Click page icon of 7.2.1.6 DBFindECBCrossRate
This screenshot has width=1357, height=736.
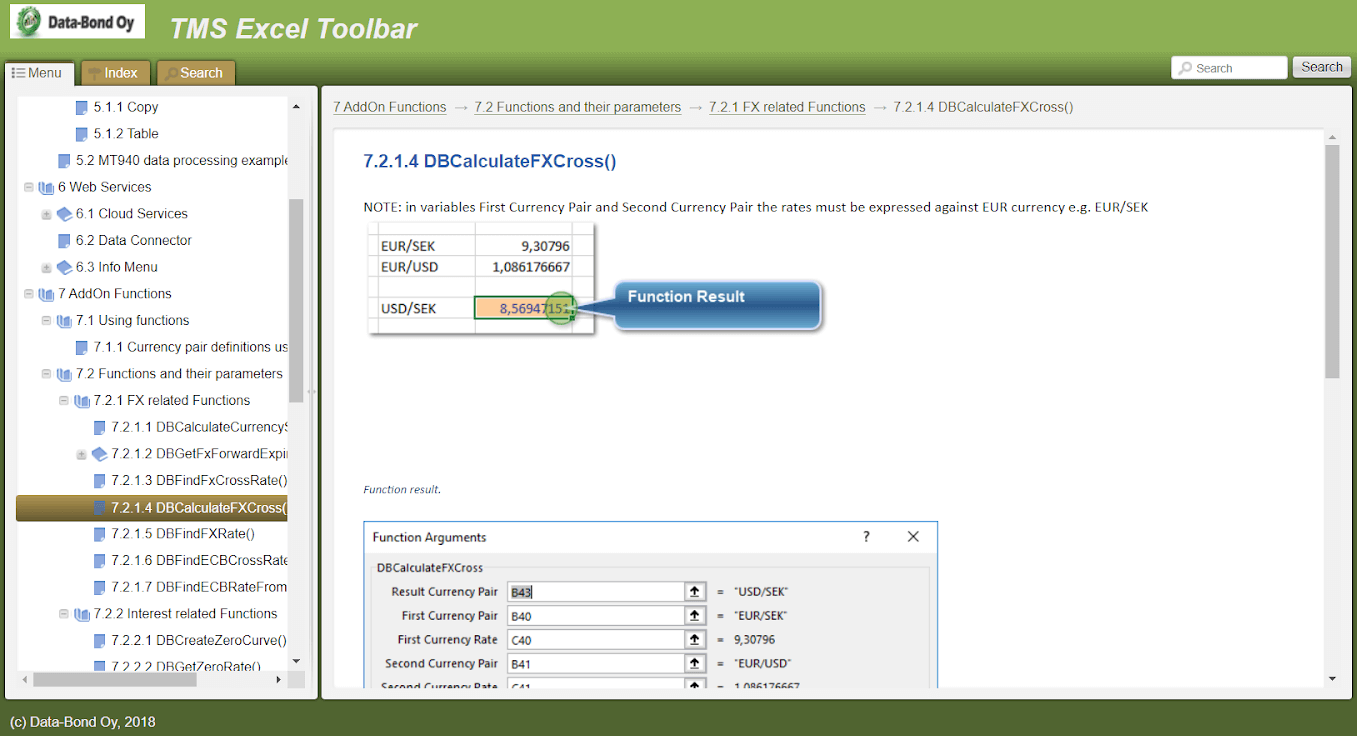pos(100,561)
